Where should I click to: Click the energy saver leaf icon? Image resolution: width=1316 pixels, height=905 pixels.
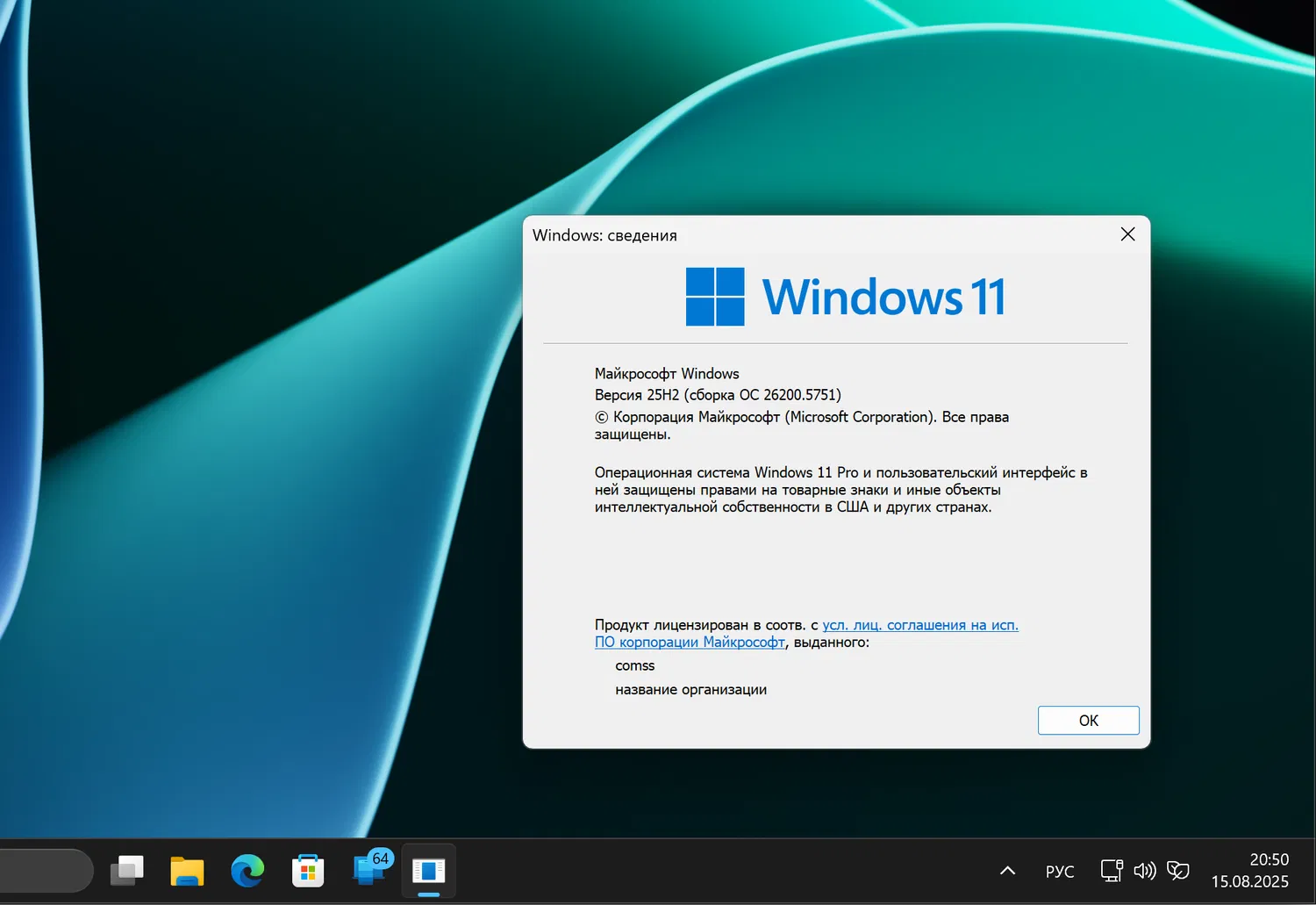pyautogui.click(x=1177, y=870)
